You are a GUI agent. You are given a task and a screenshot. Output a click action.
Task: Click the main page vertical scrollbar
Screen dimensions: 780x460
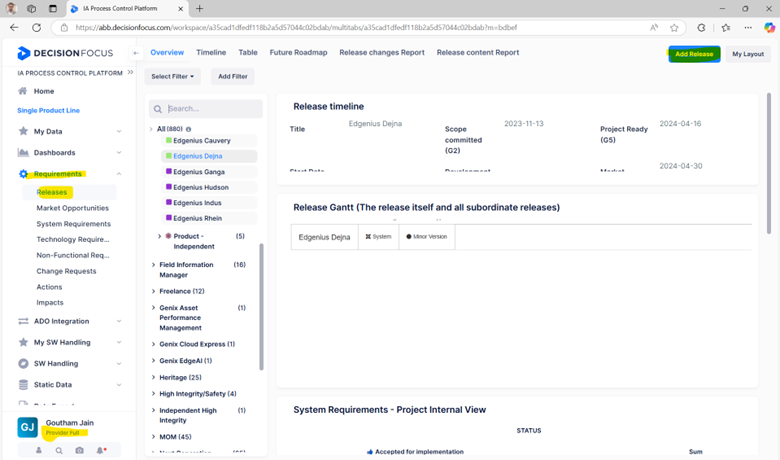[x=769, y=164]
